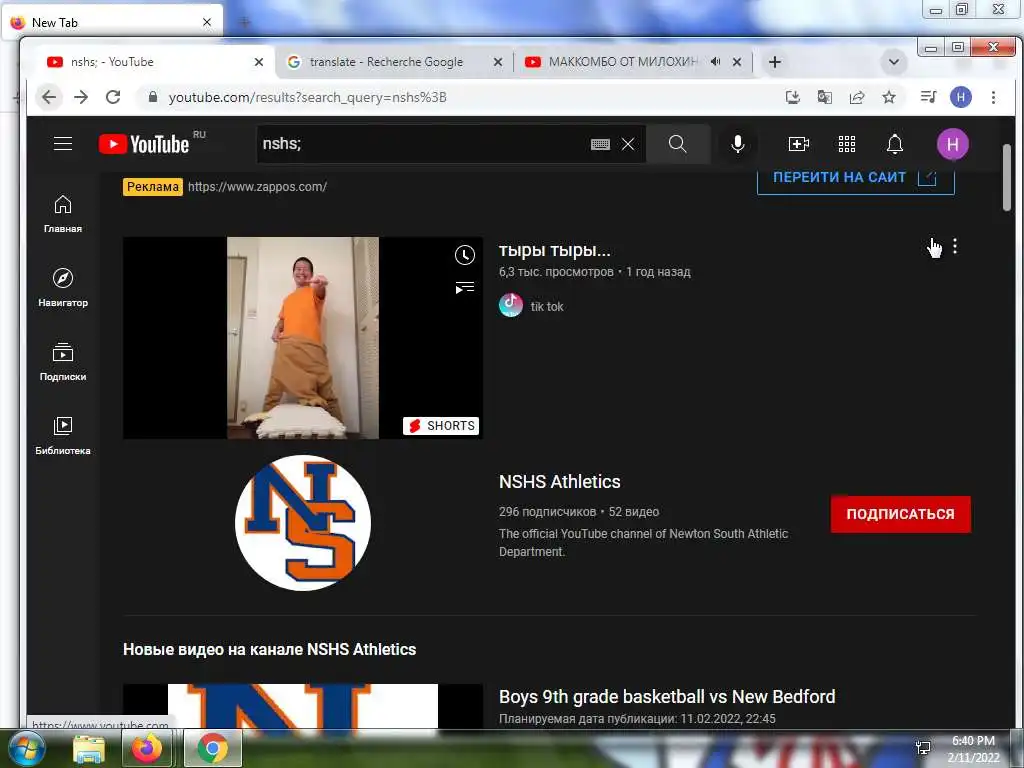The image size is (1024, 768).
Task: Open three-dot menu for тыры тыры video
Action: pyautogui.click(x=955, y=246)
